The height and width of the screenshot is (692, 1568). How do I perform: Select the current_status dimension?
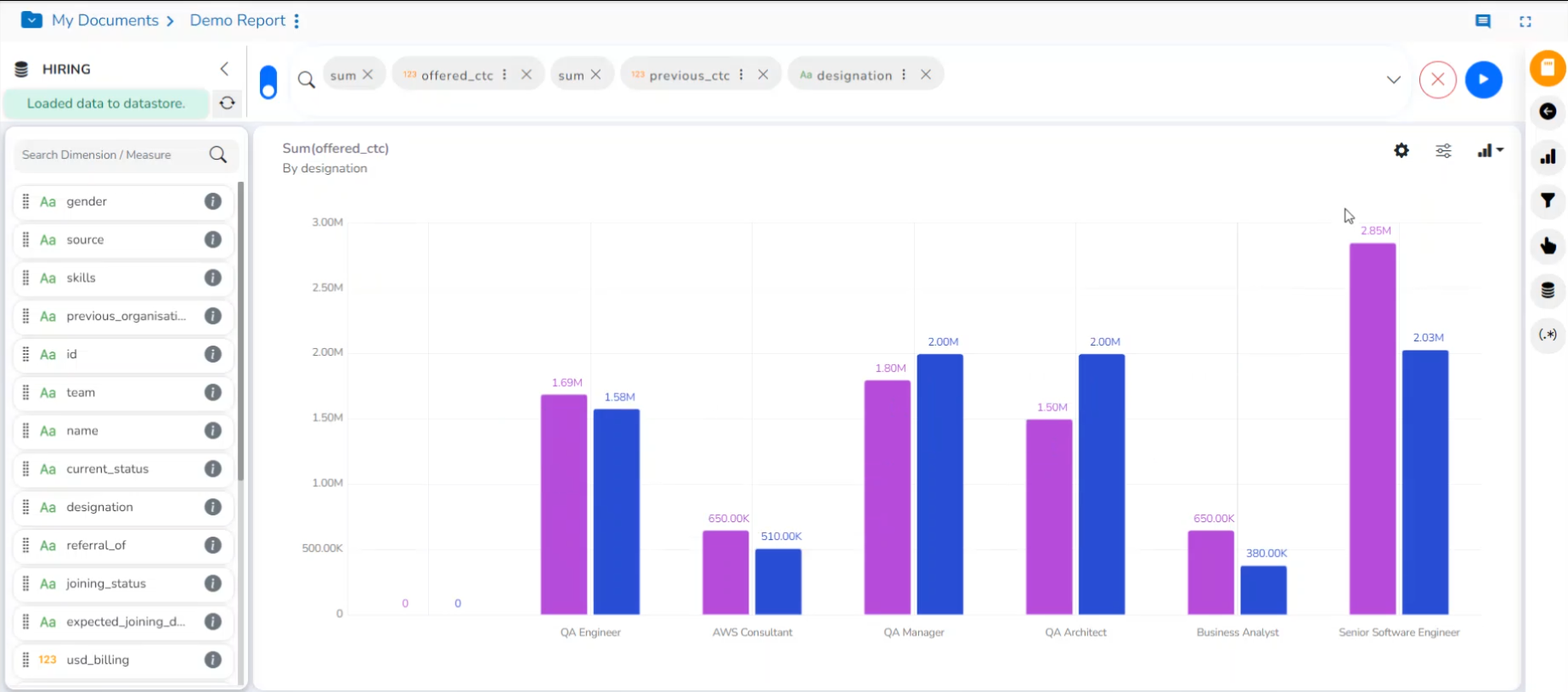(x=124, y=469)
